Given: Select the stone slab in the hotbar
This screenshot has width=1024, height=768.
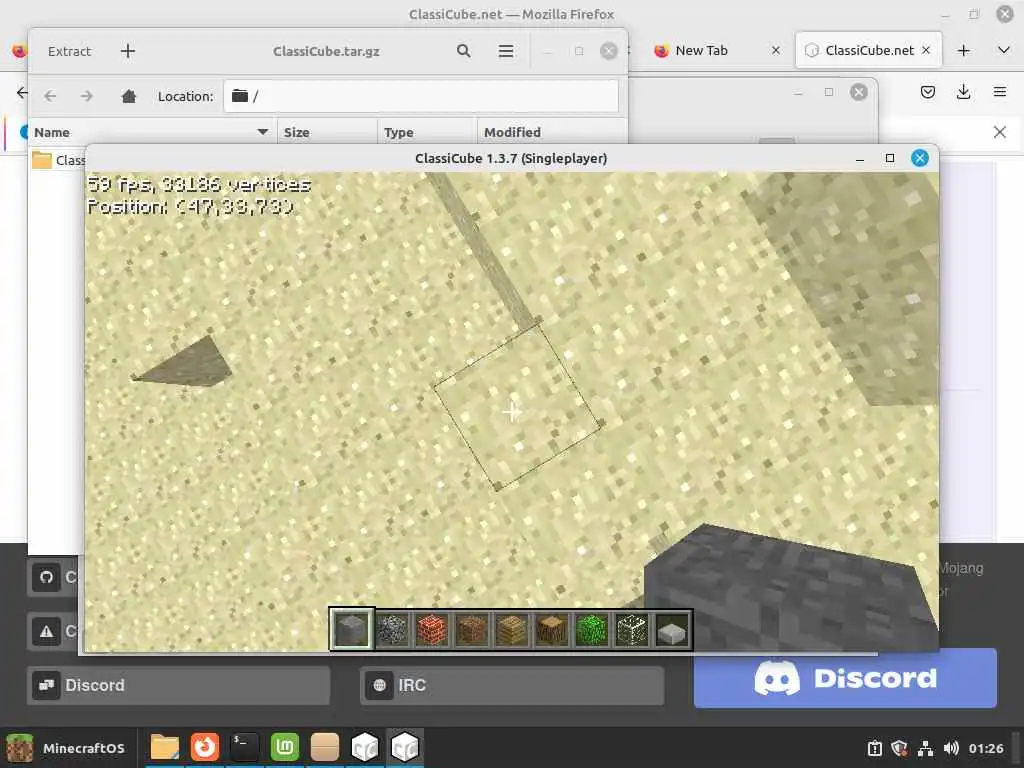Looking at the screenshot, I should point(671,630).
